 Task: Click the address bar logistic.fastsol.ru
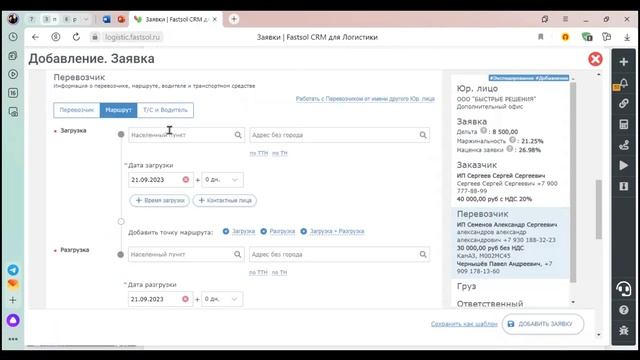[x=132, y=37]
